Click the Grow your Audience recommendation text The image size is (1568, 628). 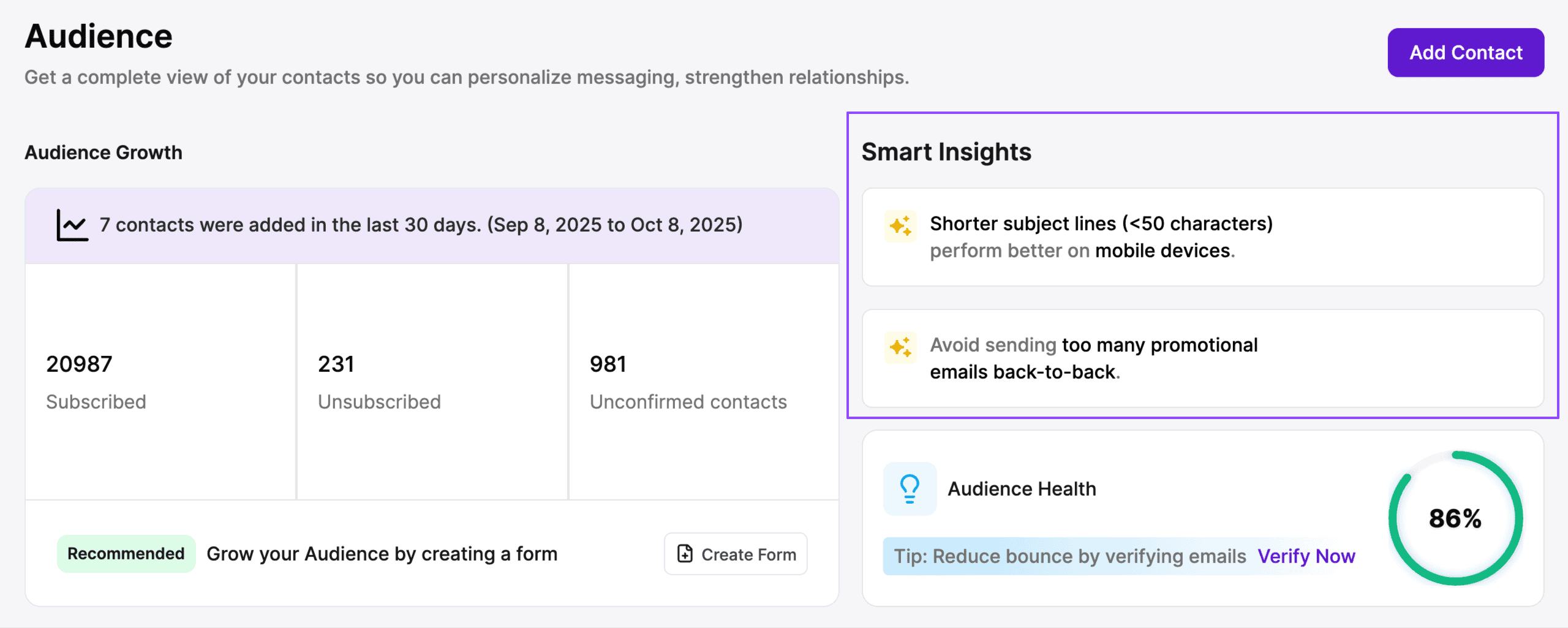(382, 554)
